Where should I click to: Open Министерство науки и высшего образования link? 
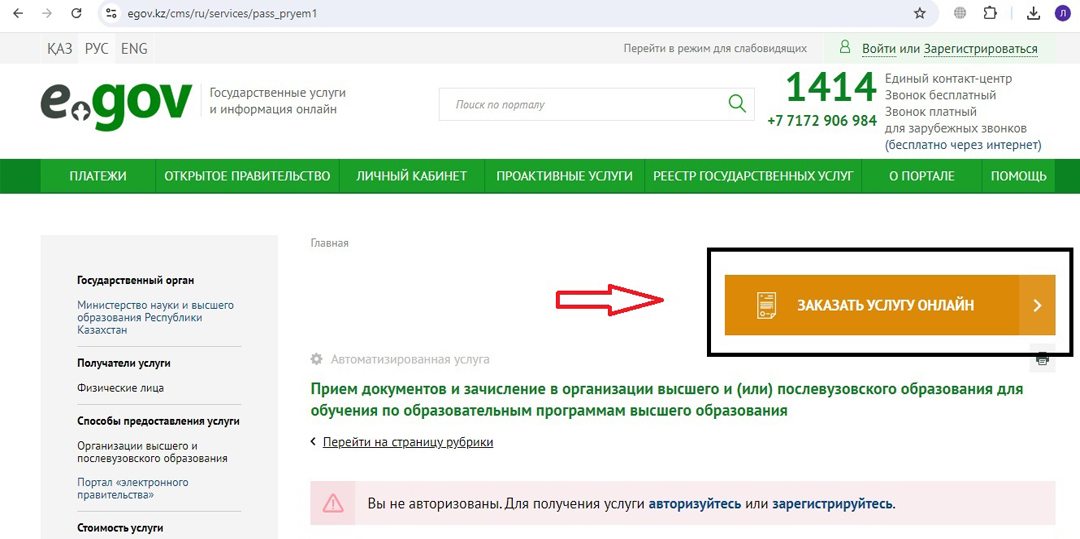click(x=156, y=317)
